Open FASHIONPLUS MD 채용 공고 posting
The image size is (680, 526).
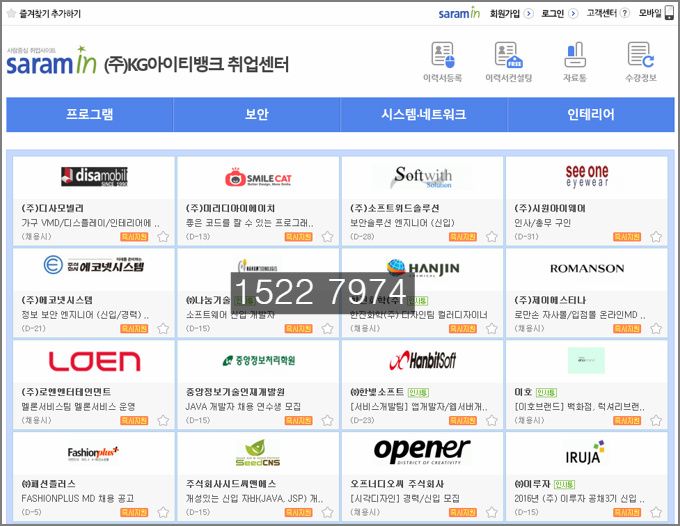(78, 499)
